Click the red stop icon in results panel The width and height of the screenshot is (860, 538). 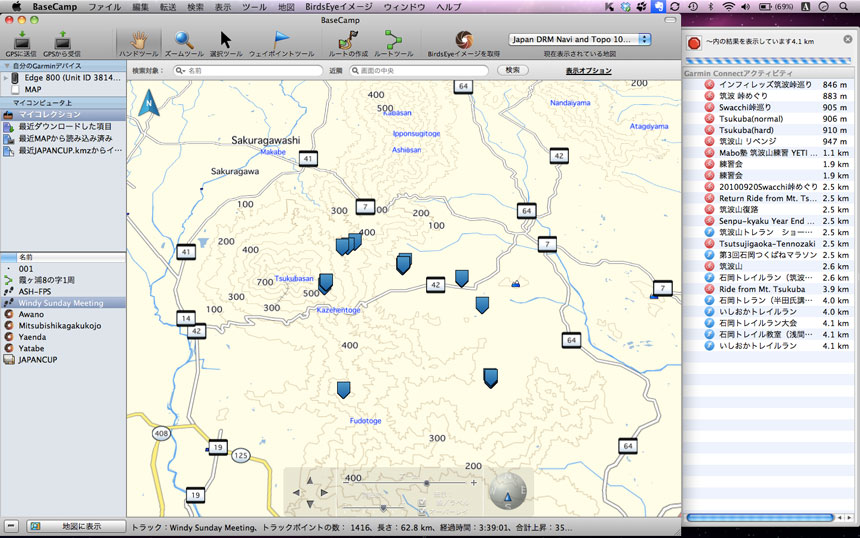(x=694, y=43)
